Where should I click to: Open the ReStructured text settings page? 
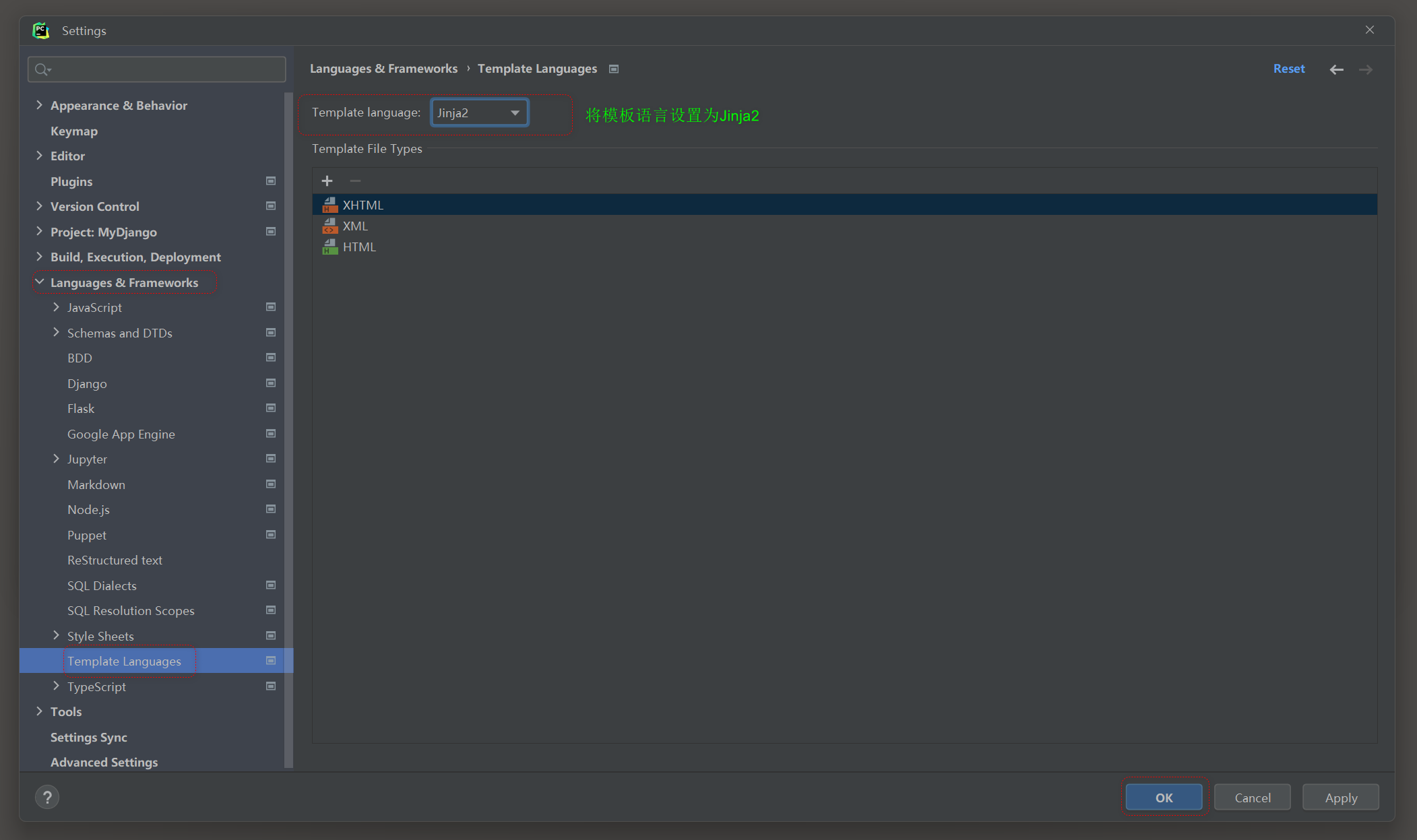[x=115, y=560]
